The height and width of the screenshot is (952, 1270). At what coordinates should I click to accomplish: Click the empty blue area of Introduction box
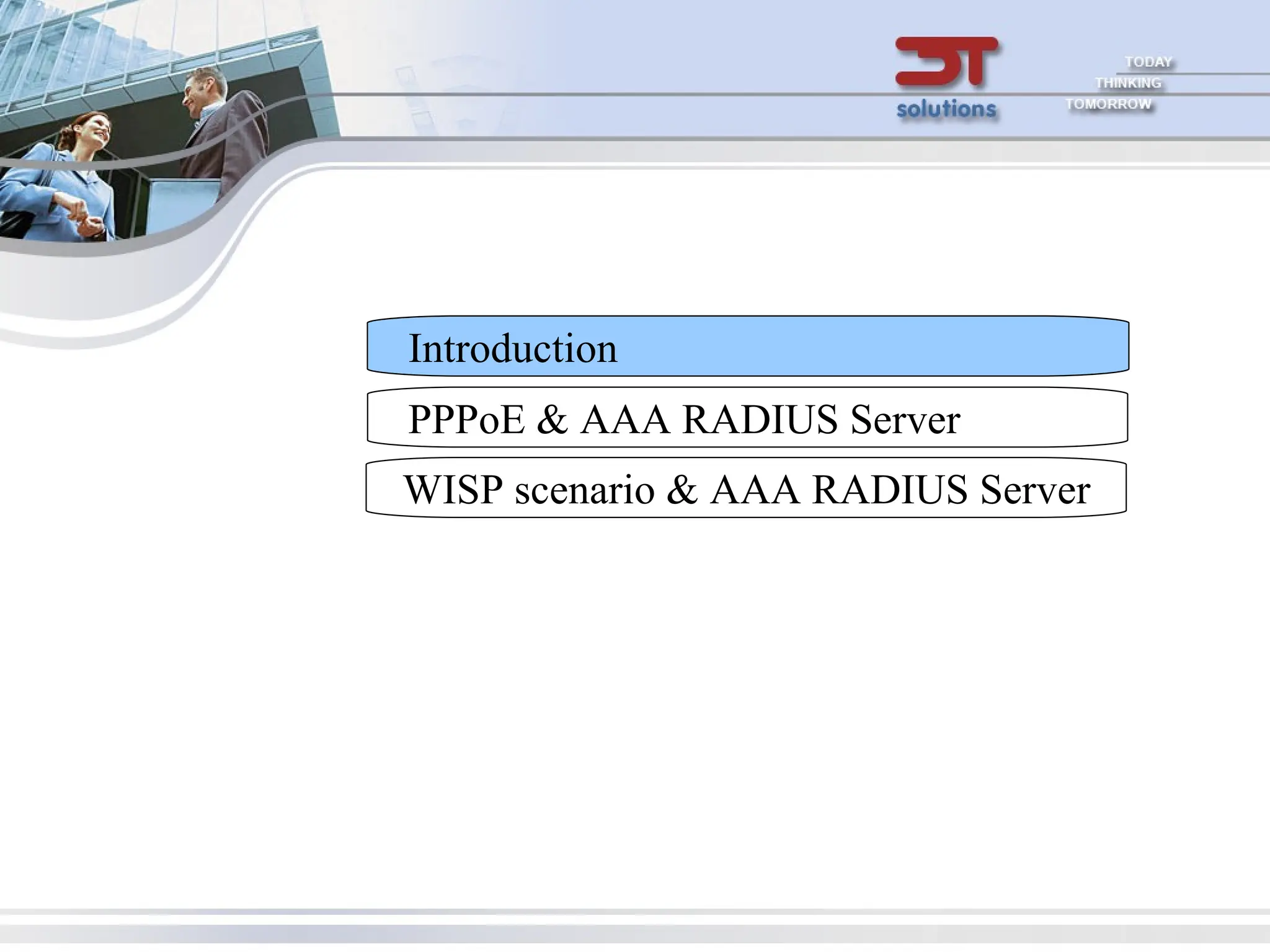tap(868, 346)
